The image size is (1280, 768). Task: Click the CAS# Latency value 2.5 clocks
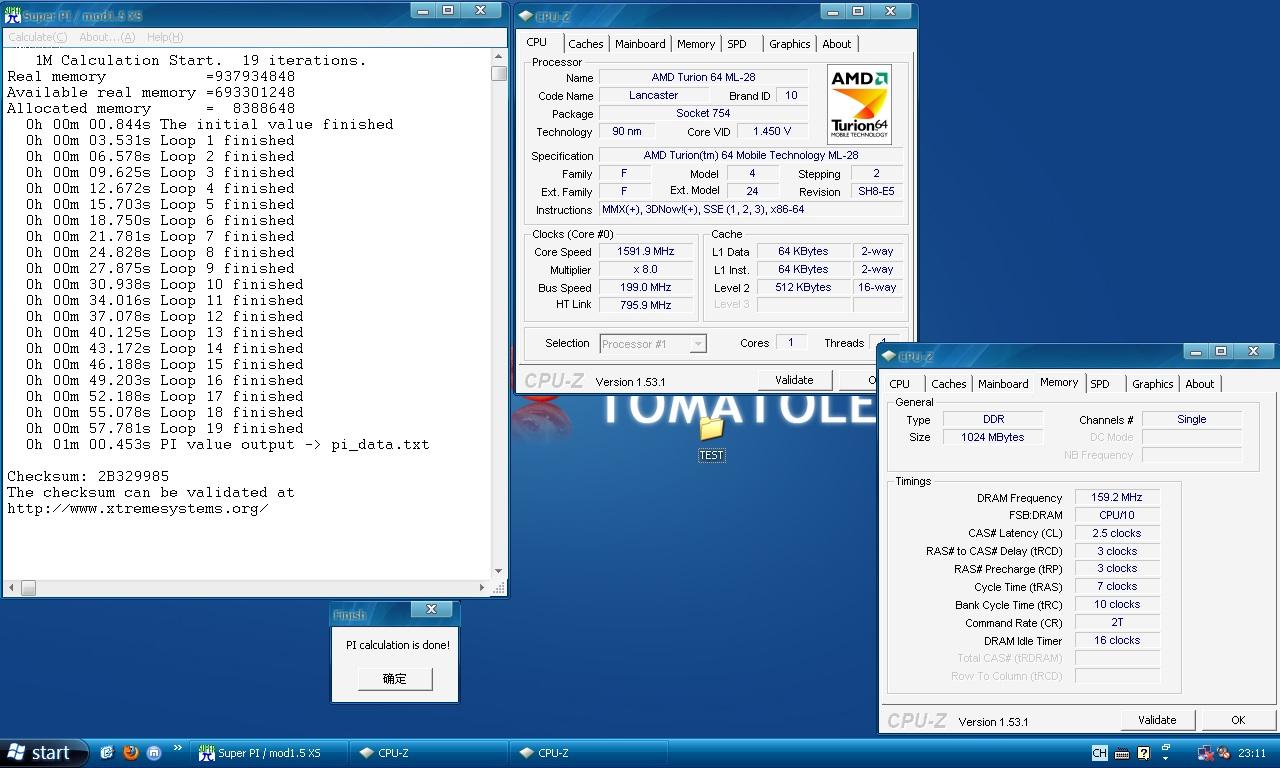tap(1118, 534)
